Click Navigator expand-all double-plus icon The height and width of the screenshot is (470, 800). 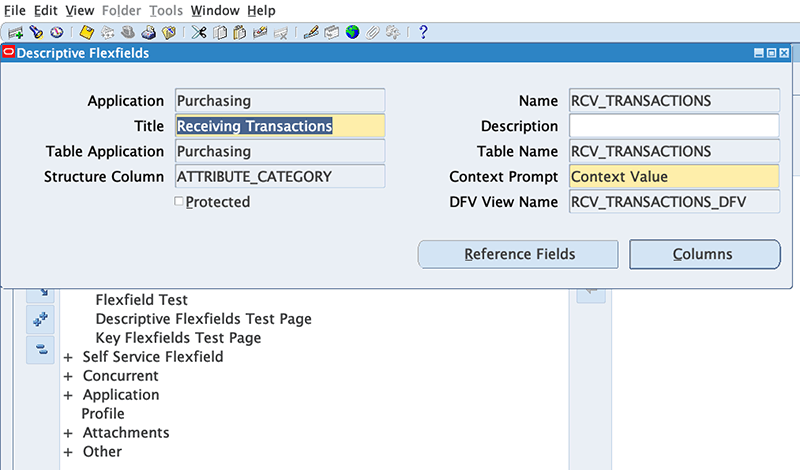pos(40,319)
